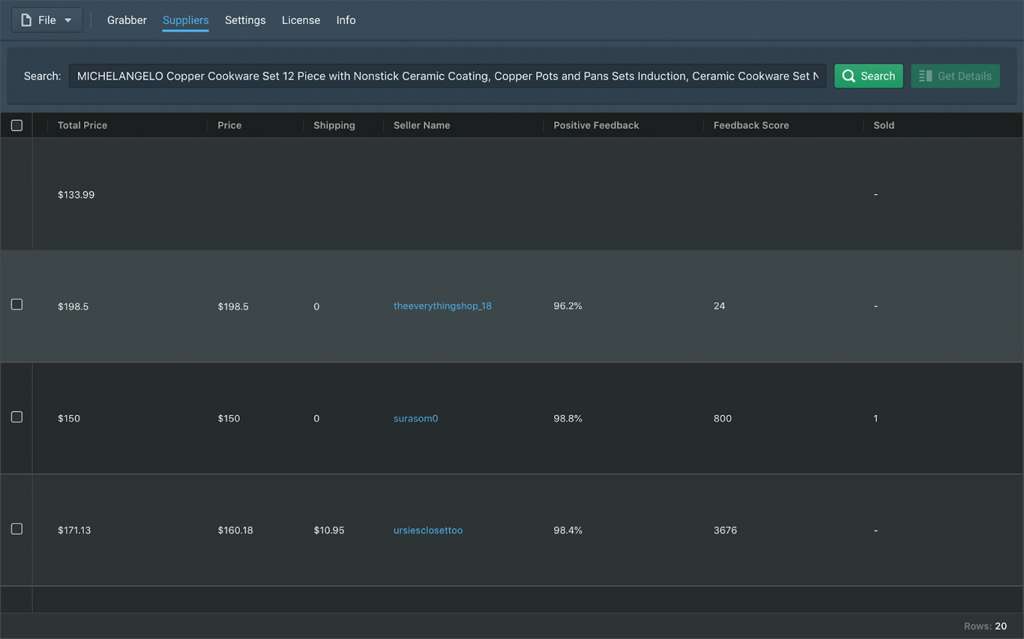Open seller link theeverythingshop_18
The width and height of the screenshot is (1024, 639).
[x=442, y=306]
